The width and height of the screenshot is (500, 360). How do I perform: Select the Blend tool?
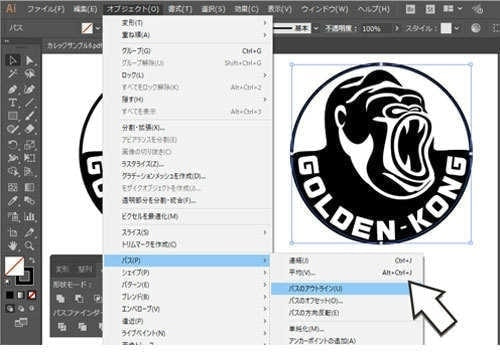click(x=29, y=201)
